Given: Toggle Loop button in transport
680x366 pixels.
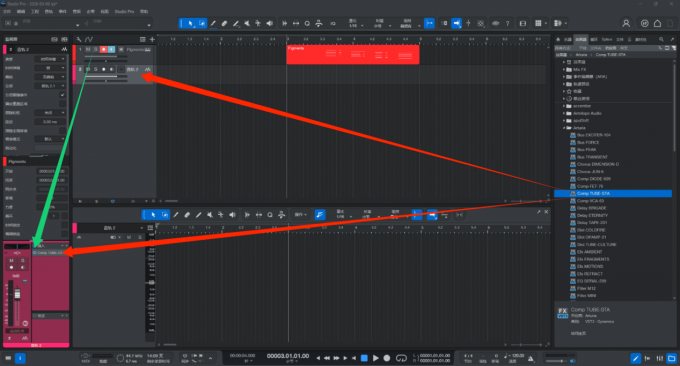Looking at the screenshot, I should tap(401, 358).
